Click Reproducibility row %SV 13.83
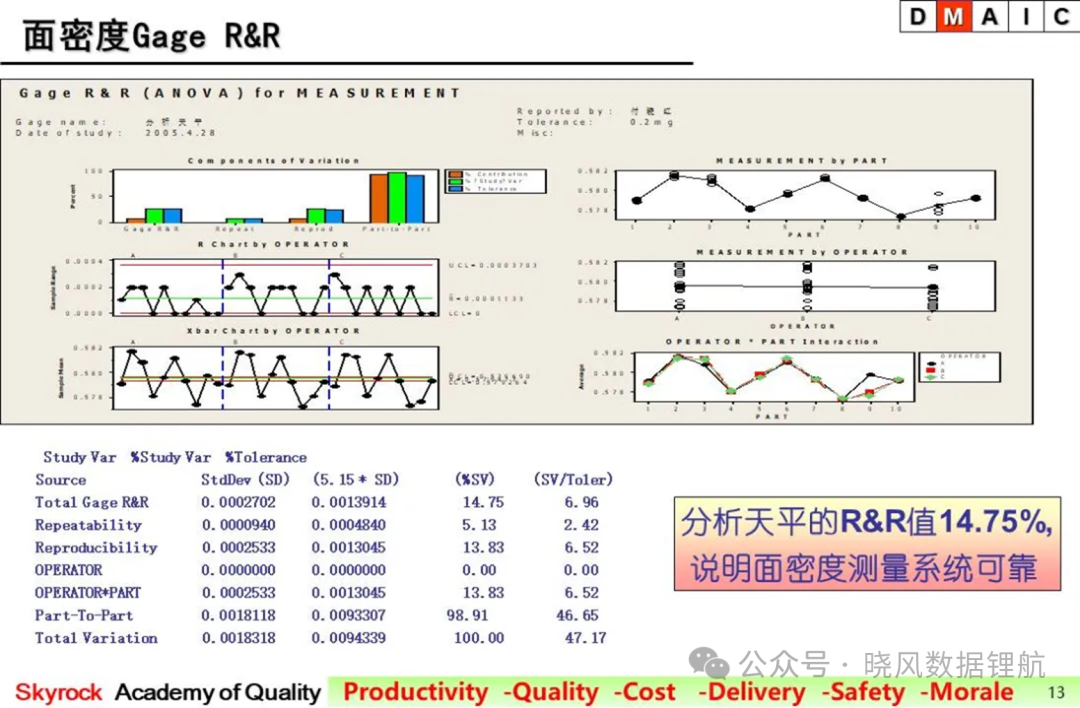The image size is (1080, 708). (483, 548)
